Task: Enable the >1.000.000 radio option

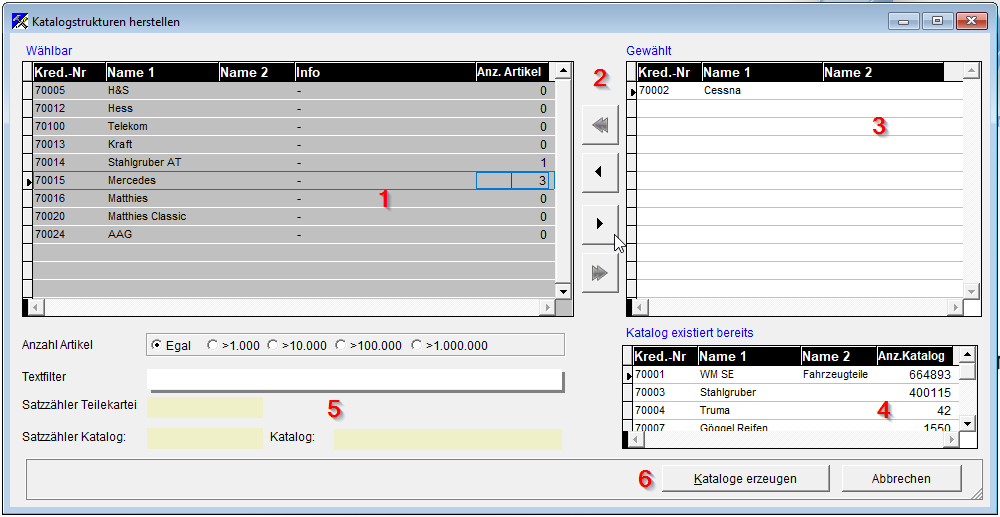Action: click(x=417, y=345)
